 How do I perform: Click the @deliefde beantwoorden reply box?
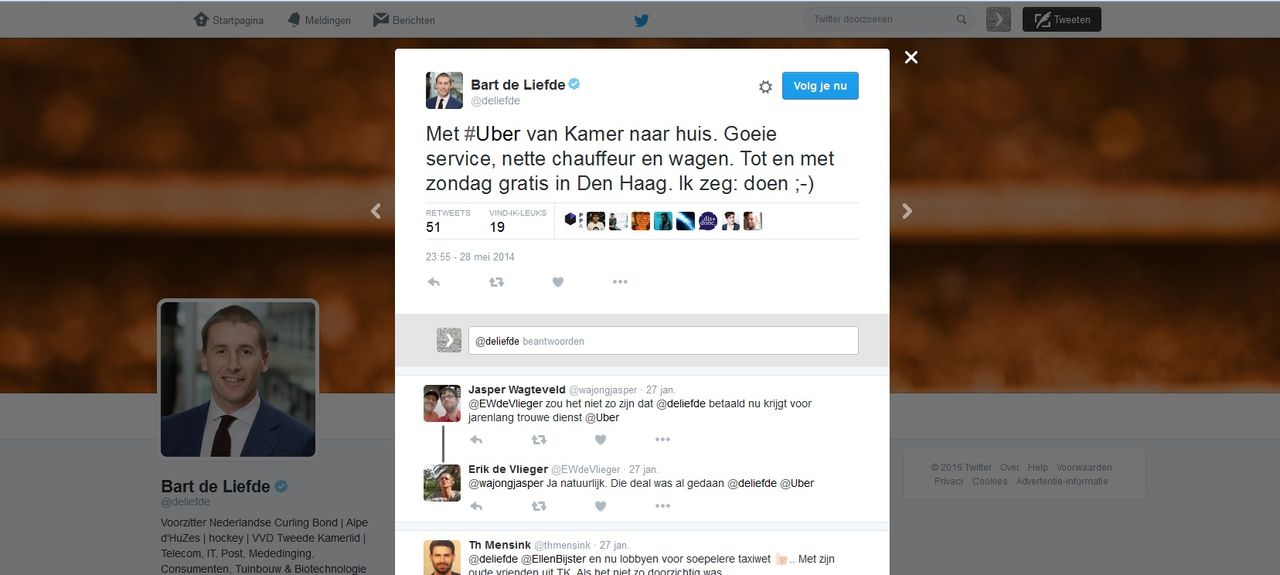coord(663,340)
